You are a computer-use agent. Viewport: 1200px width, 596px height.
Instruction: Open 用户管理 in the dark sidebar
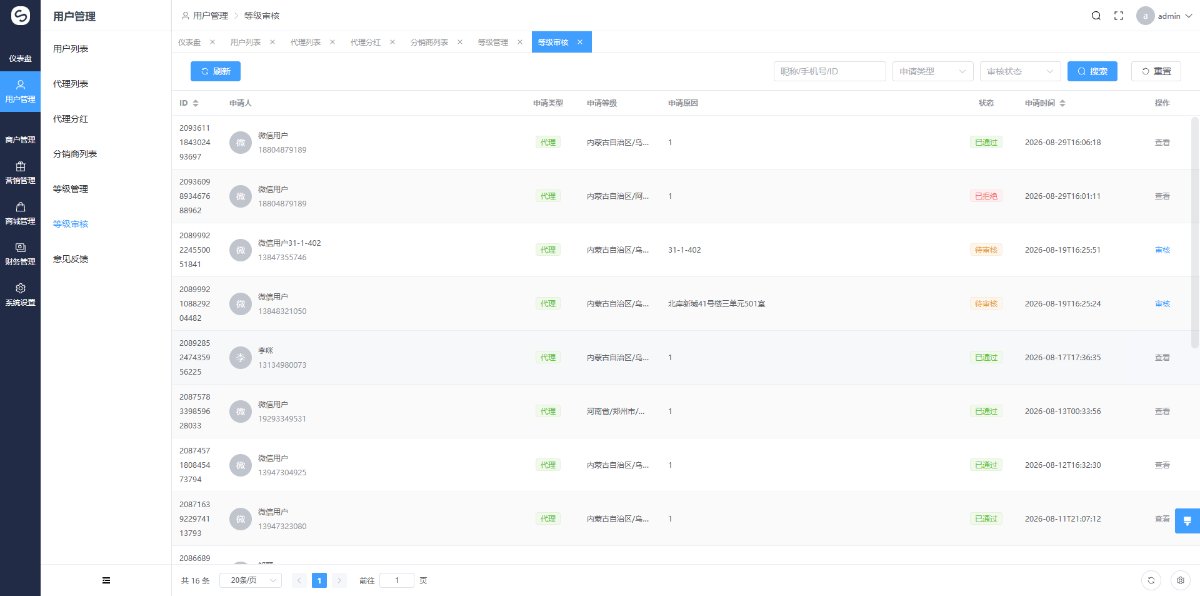(20, 91)
